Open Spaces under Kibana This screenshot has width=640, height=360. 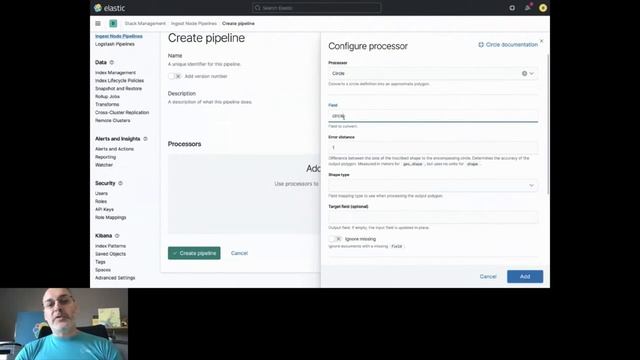click(103, 270)
